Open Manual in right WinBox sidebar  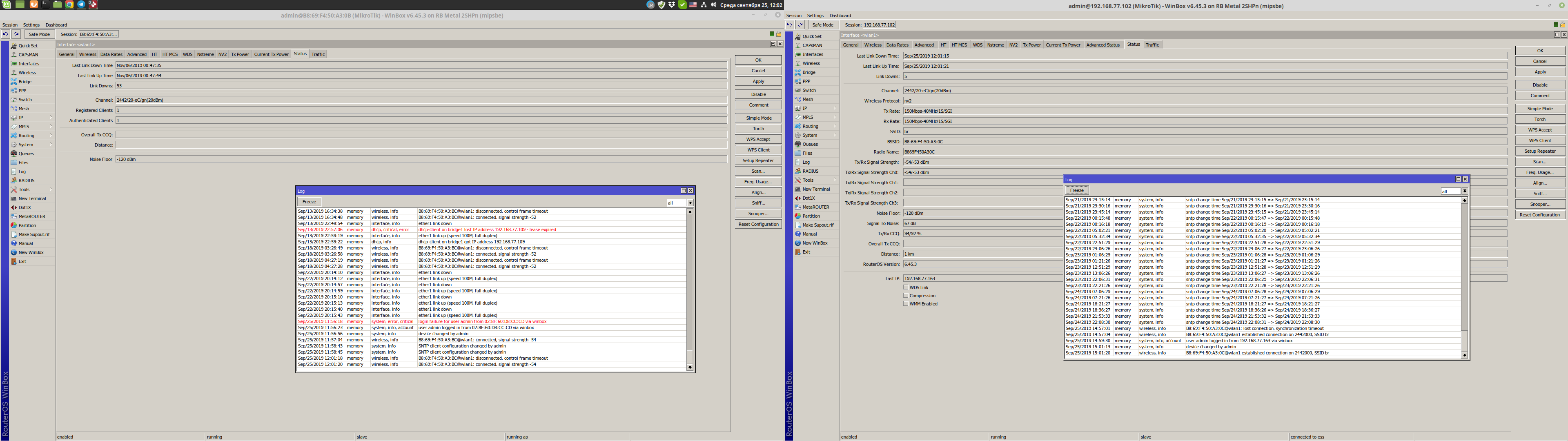point(810,234)
